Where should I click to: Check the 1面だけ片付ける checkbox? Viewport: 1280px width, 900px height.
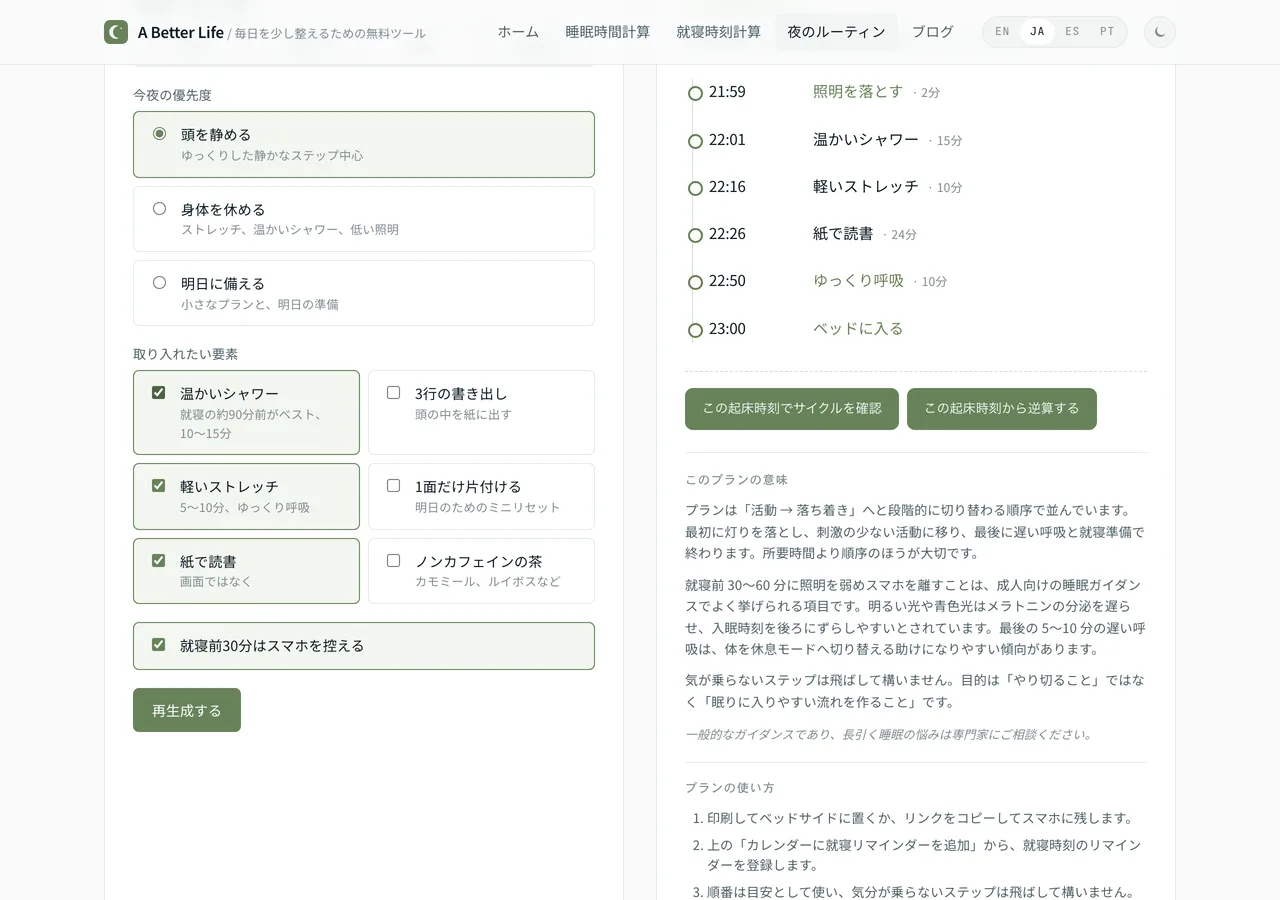[393, 485]
